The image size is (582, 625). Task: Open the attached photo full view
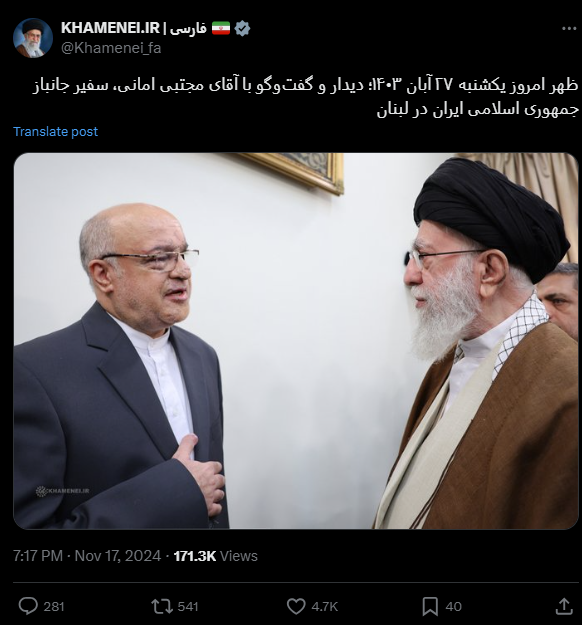(x=296, y=341)
